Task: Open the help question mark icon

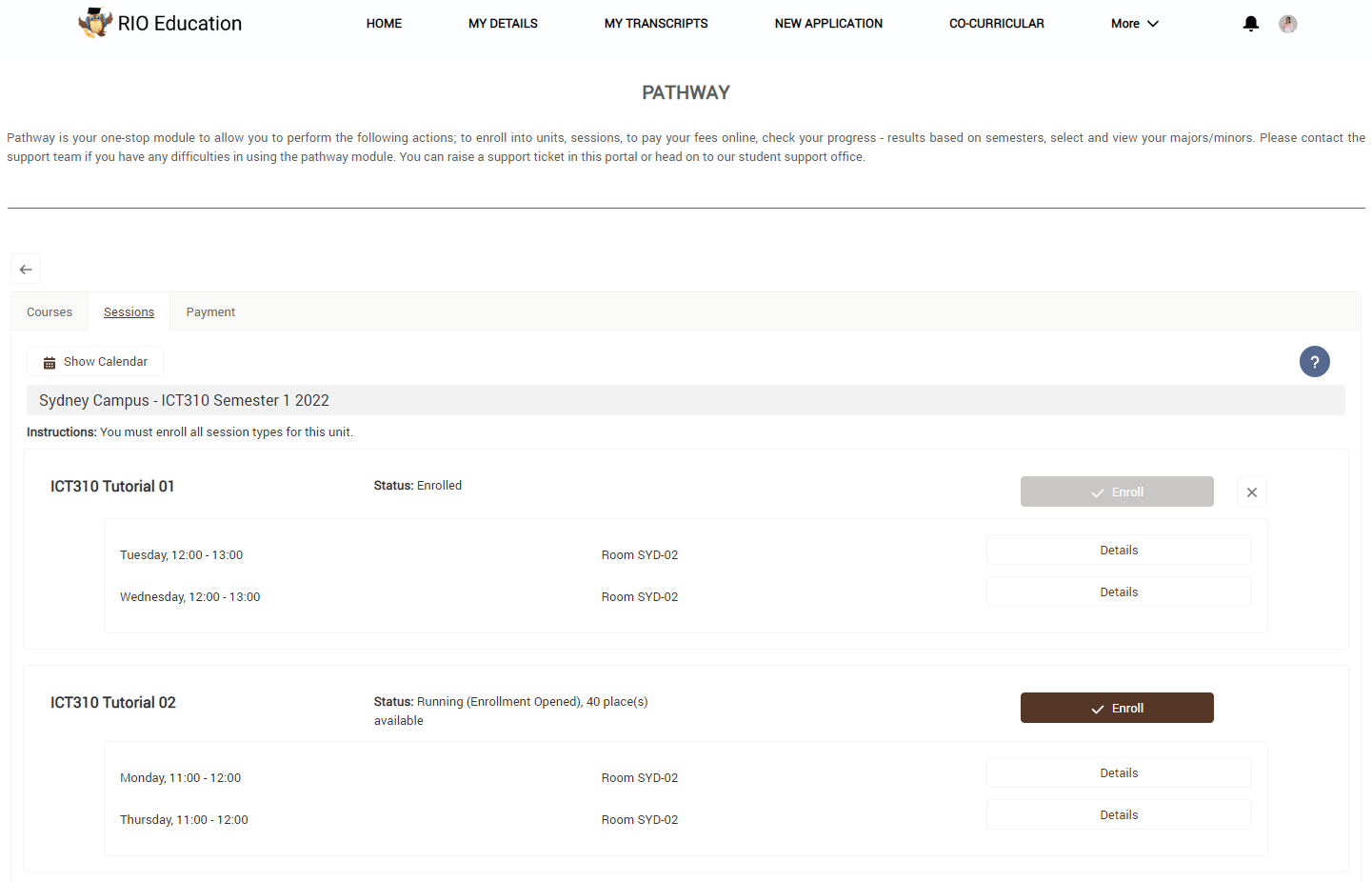Action: (1314, 362)
